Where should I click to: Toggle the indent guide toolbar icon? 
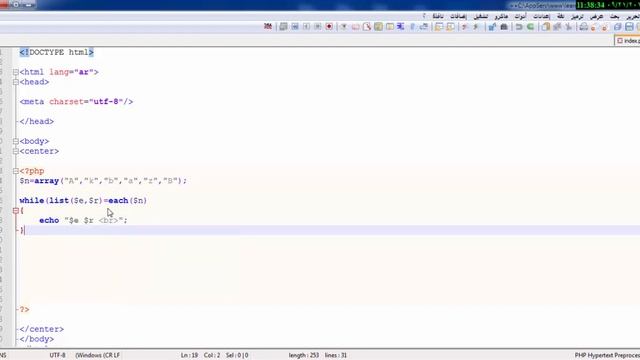[x=400, y=27]
